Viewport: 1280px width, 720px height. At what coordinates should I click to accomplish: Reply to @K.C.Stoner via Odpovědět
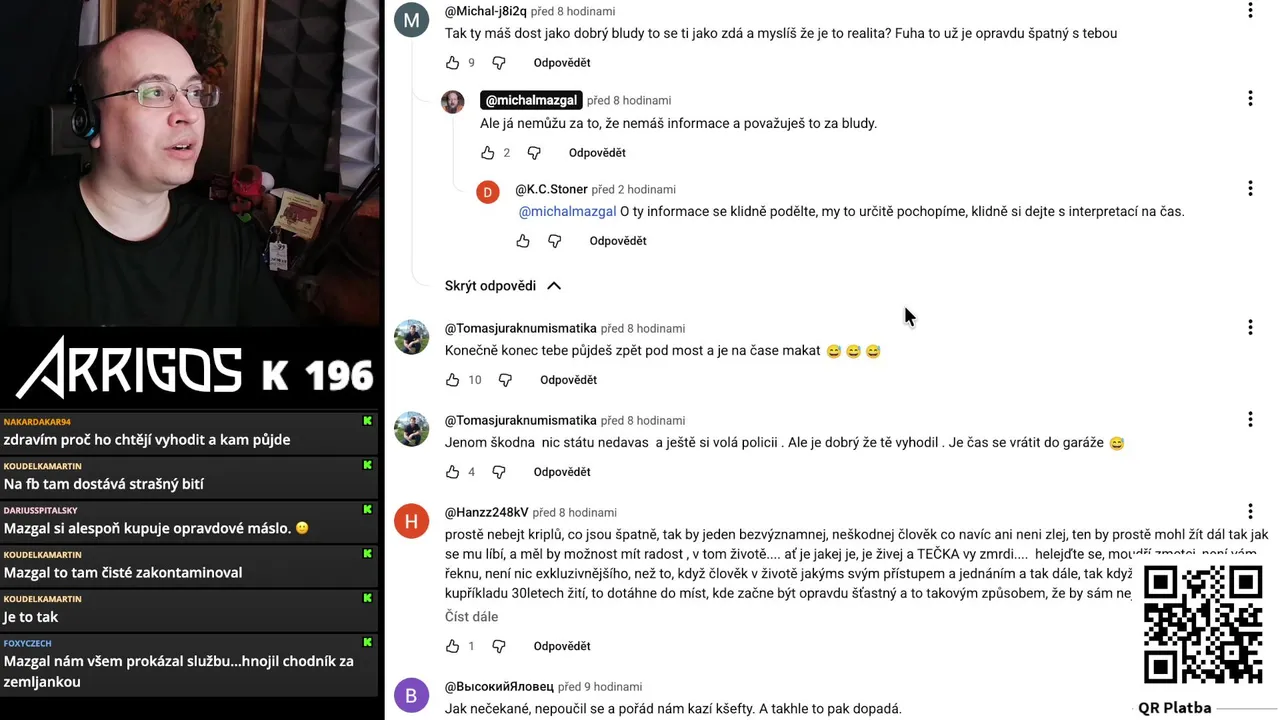point(618,241)
